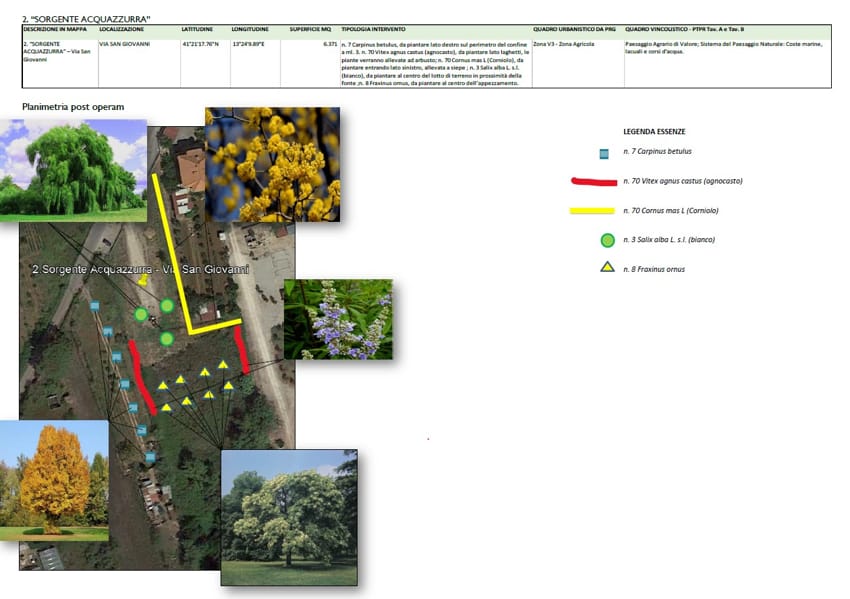
Task: Click the 'VIA SAN GIOVANNI' localization cell
Action: (x=126, y=46)
